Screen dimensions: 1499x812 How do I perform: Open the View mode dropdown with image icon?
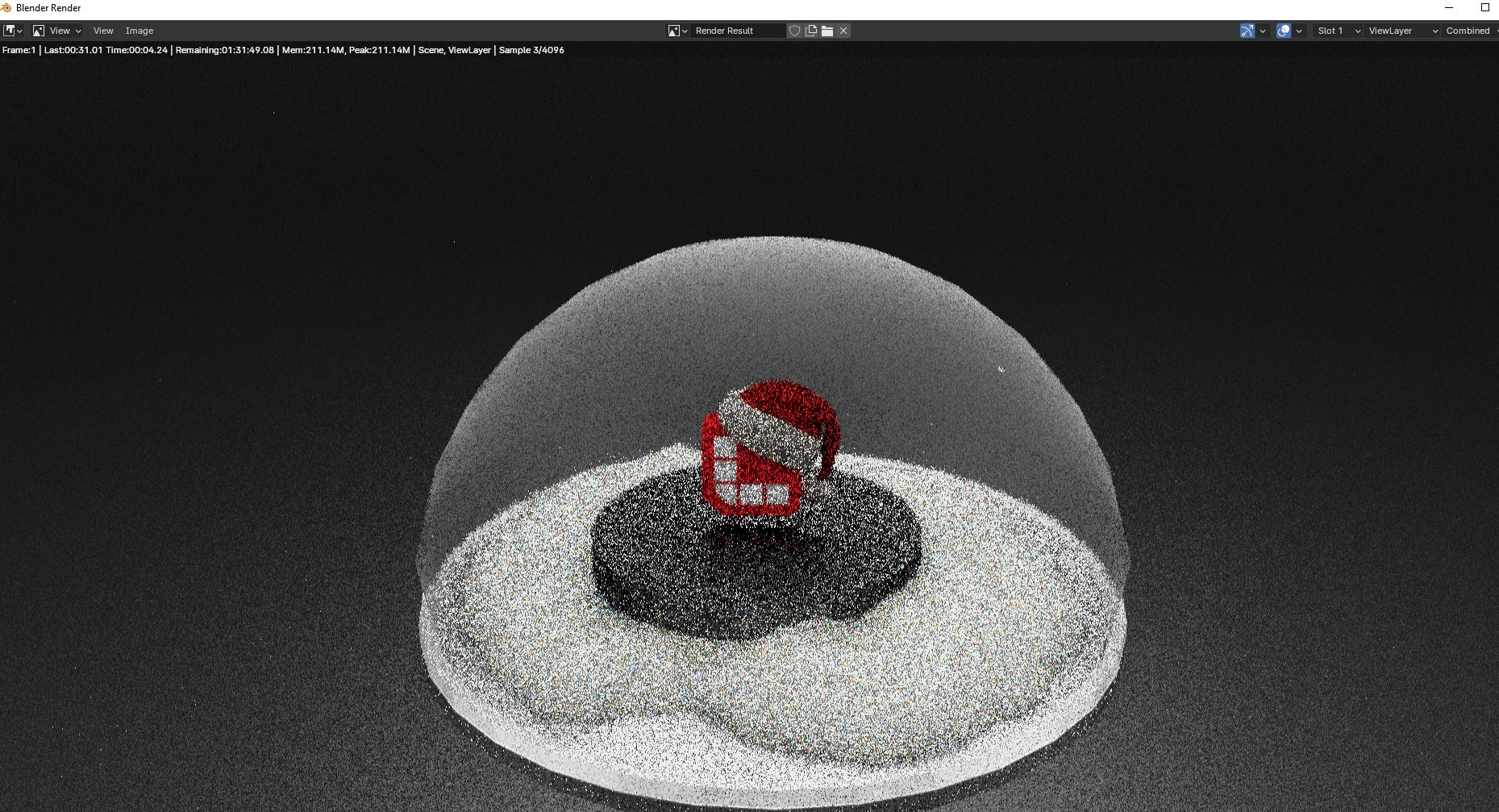point(56,31)
